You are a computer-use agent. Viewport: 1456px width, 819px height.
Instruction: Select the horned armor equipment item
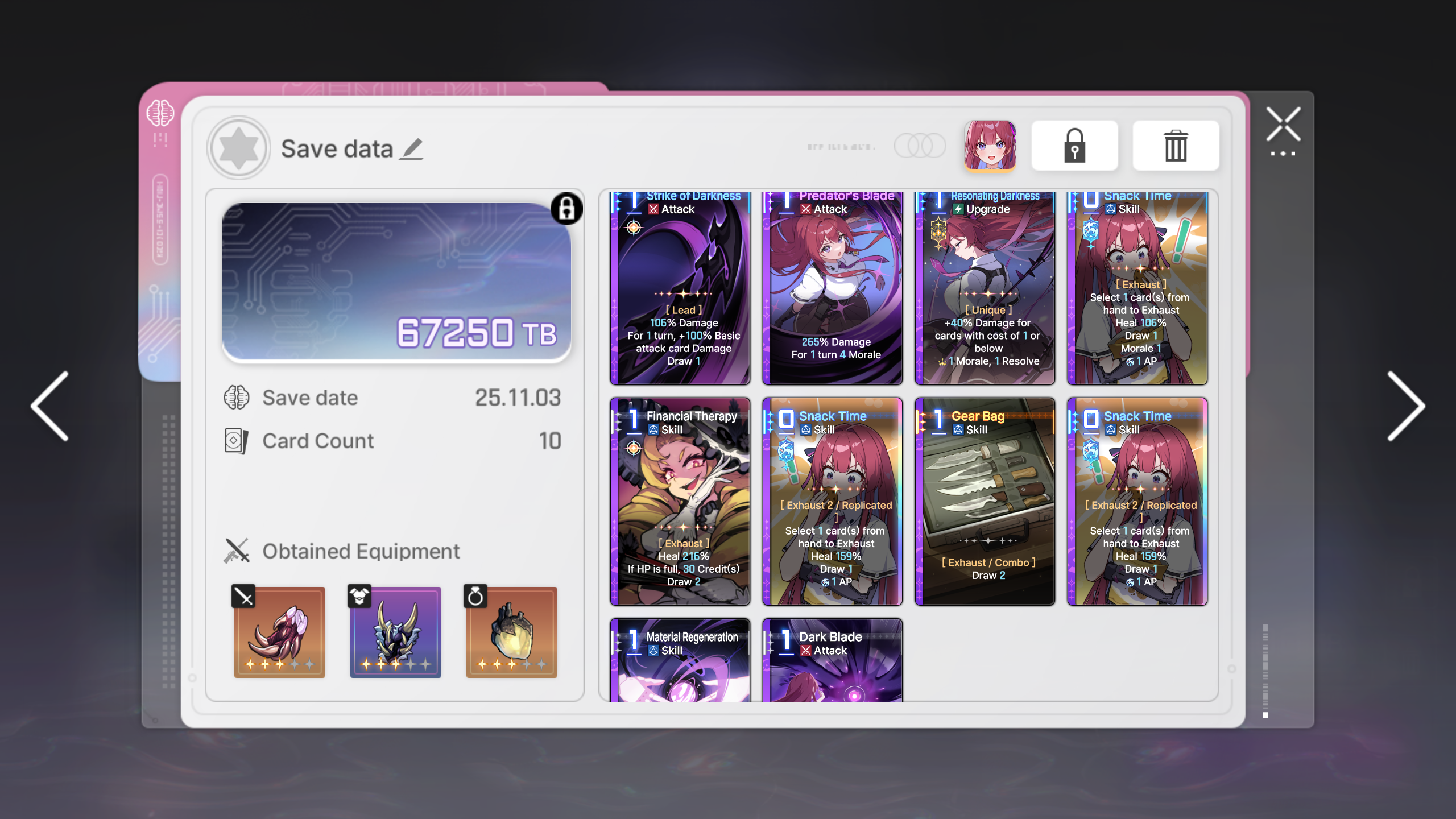coord(395,632)
